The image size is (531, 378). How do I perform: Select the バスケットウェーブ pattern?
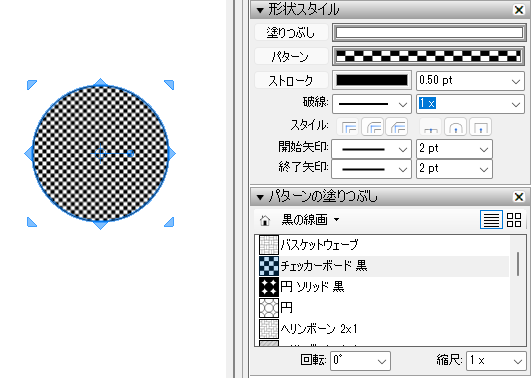pos(384,245)
